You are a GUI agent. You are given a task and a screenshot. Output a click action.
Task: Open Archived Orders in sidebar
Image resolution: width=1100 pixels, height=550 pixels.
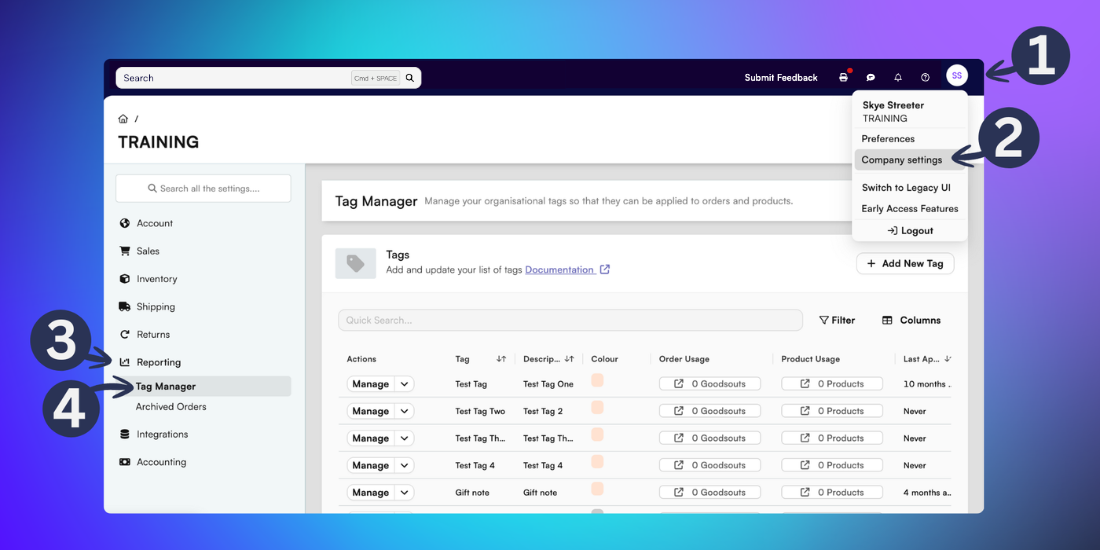pyautogui.click(x=171, y=407)
